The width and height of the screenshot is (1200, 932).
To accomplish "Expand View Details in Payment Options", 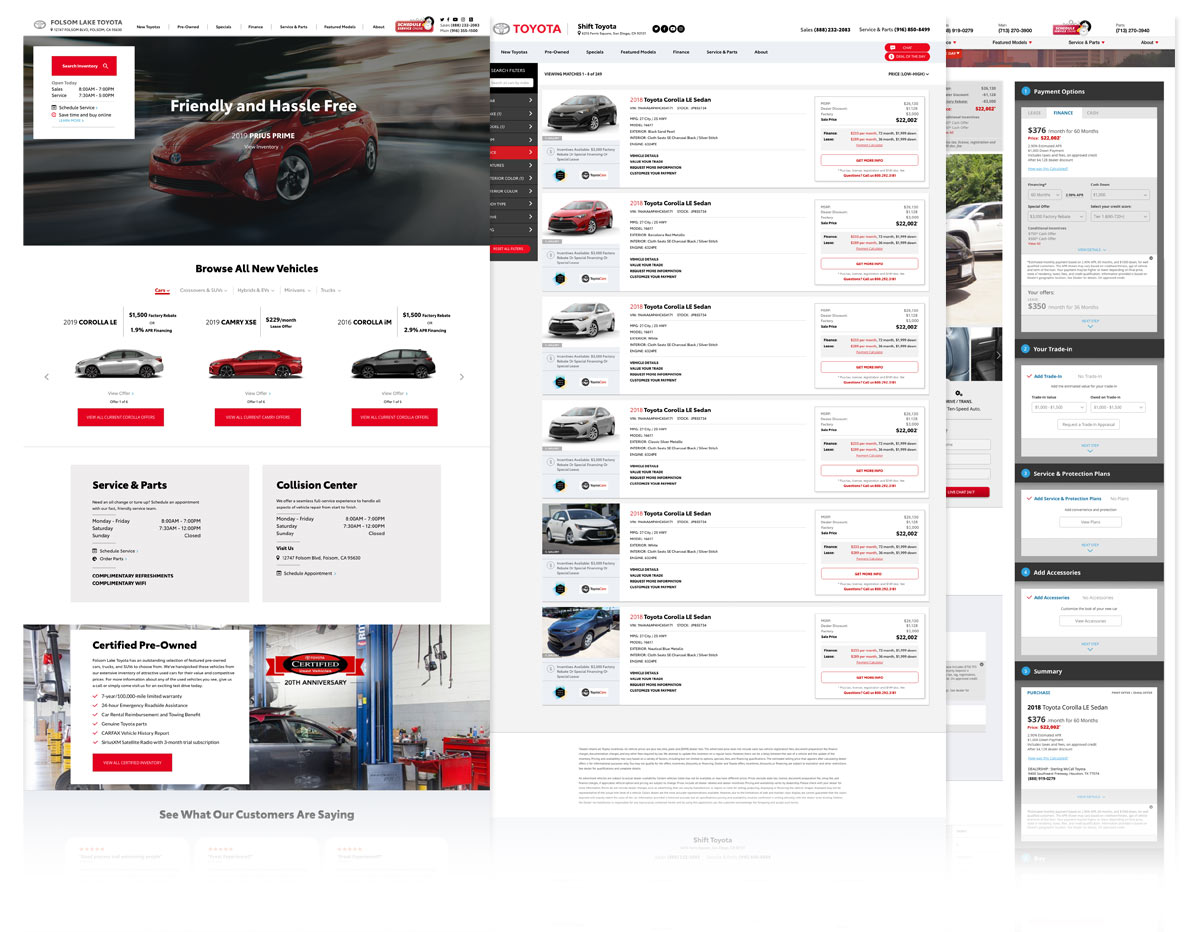I will pyautogui.click(x=1090, y=250).
